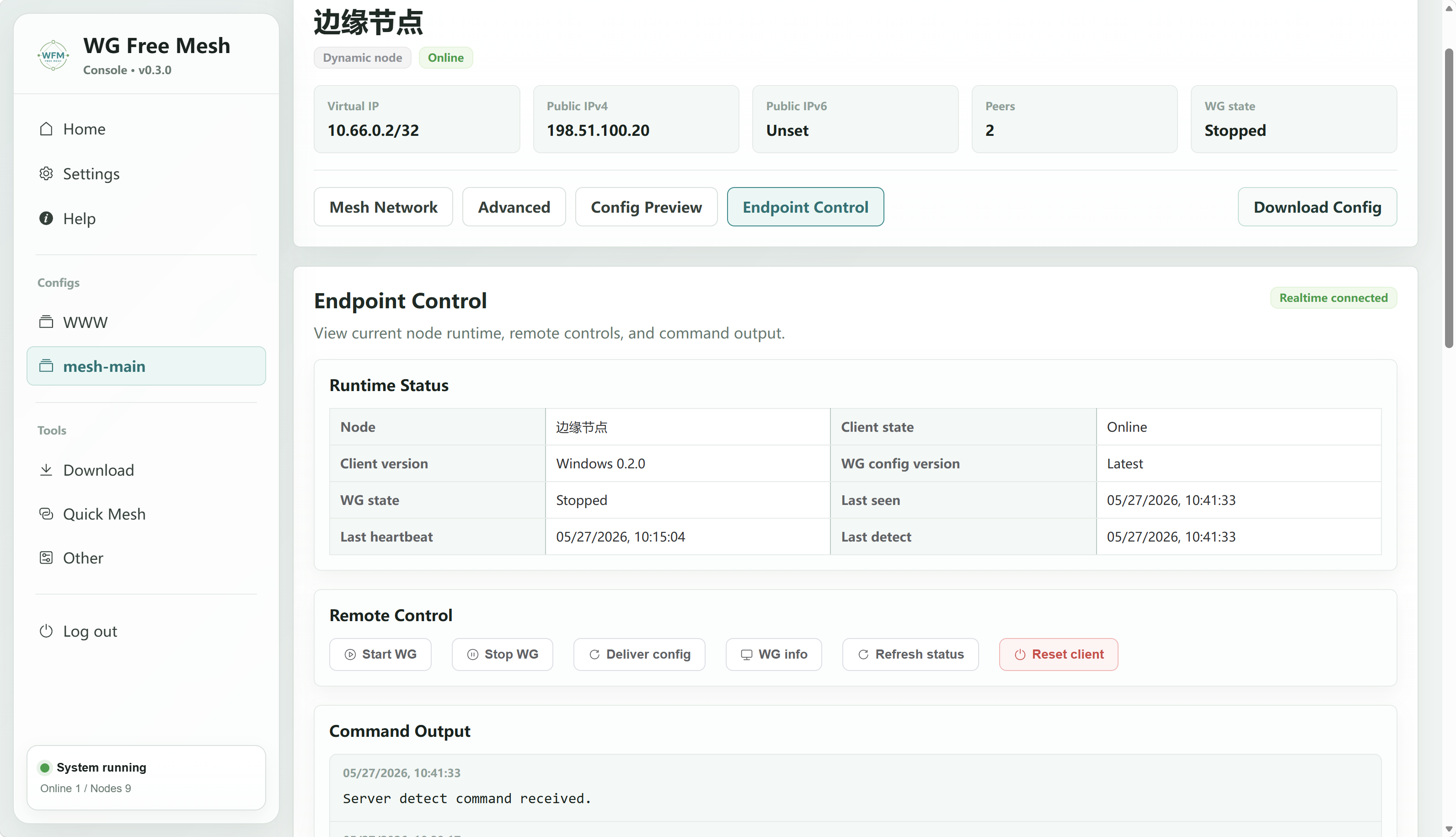The image size is (1456, 837).
Task: Click the Help info icon
Action: click(x=46, y=219)
